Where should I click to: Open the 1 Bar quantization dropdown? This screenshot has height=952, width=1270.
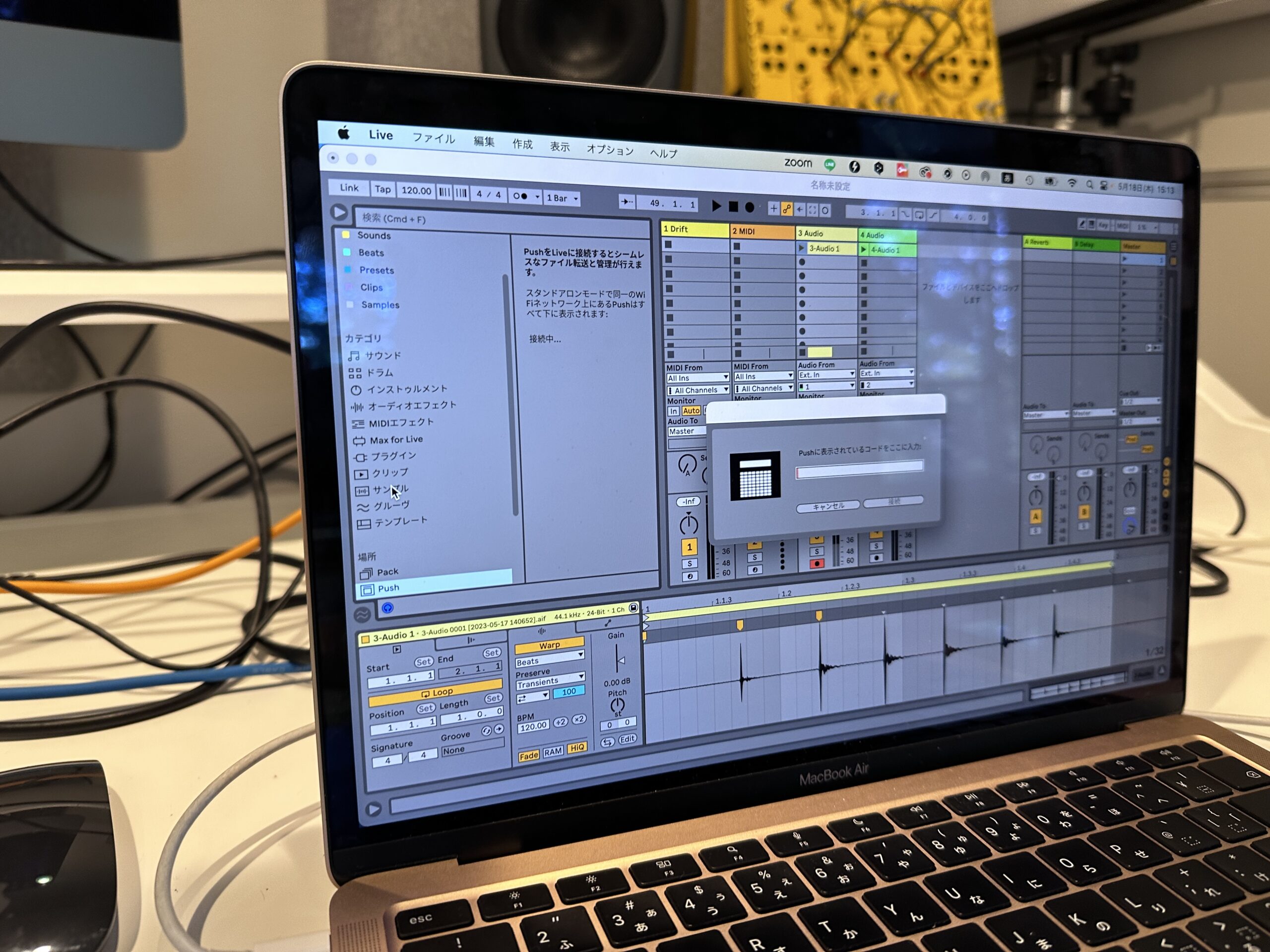coord(562,198)
